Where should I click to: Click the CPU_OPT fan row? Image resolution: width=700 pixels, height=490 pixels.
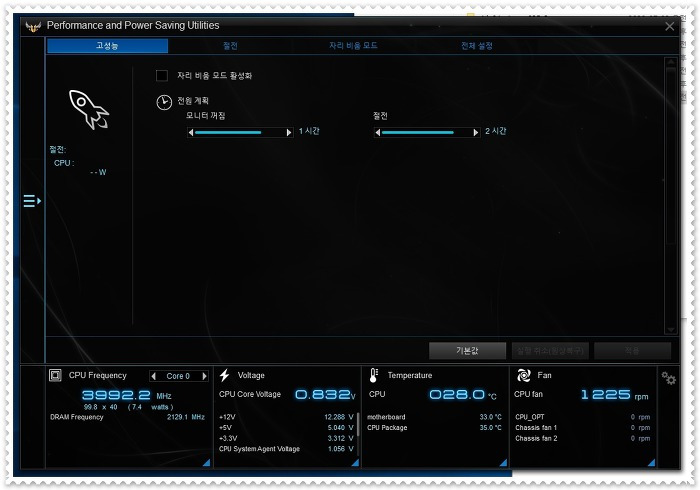[x=583, y=417]
